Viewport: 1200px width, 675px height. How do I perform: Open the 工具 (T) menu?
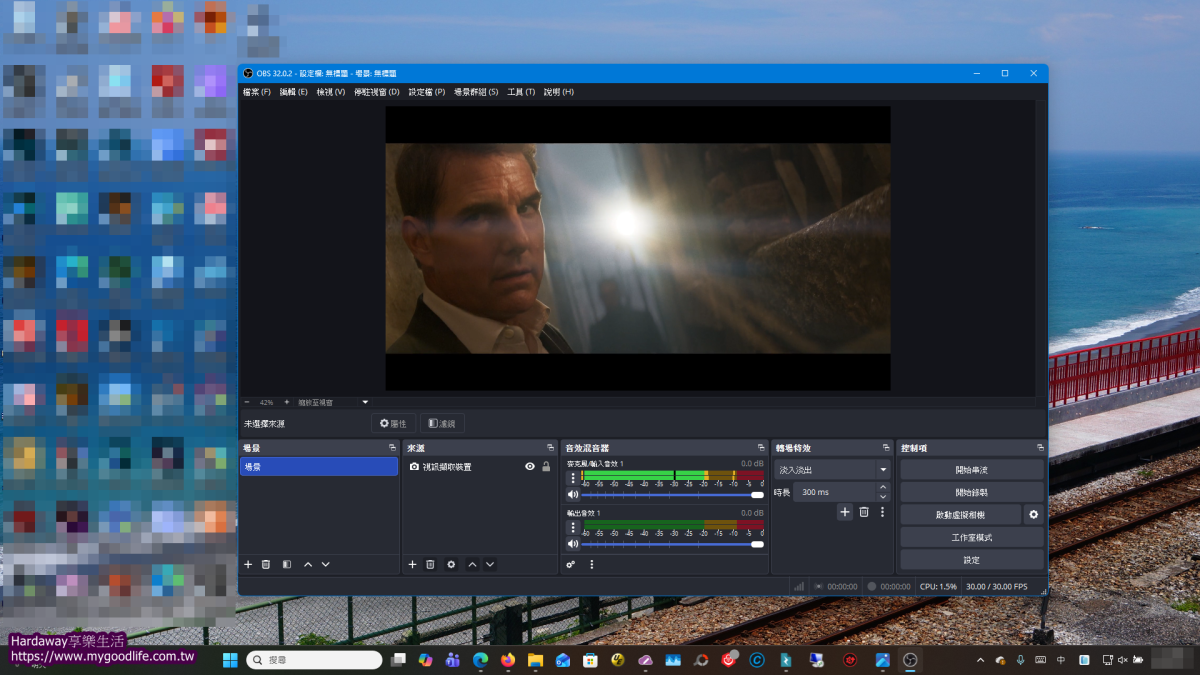click(x=521, y=92)
